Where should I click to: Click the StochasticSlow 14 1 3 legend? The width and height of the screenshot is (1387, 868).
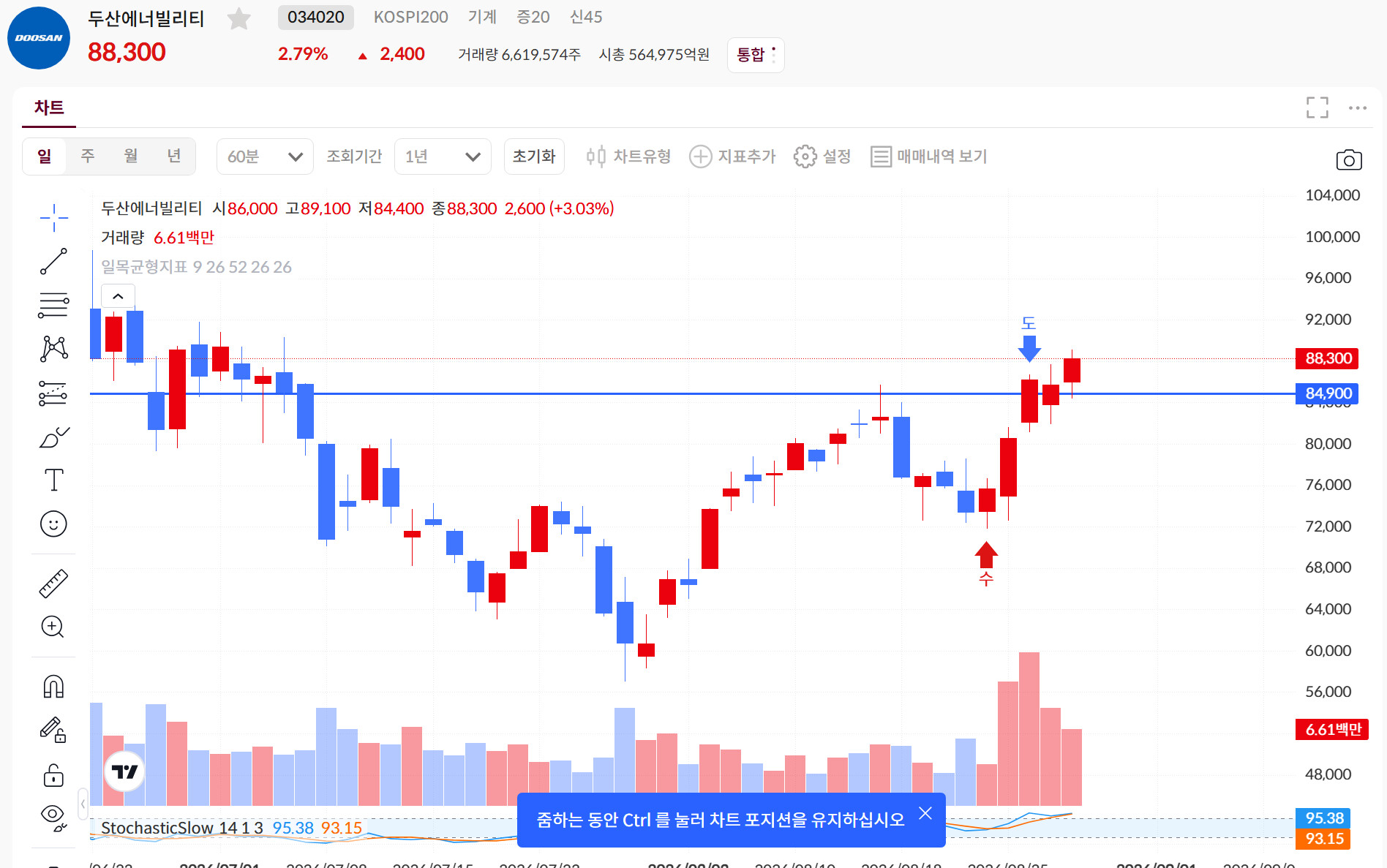(x=182, y=828)
